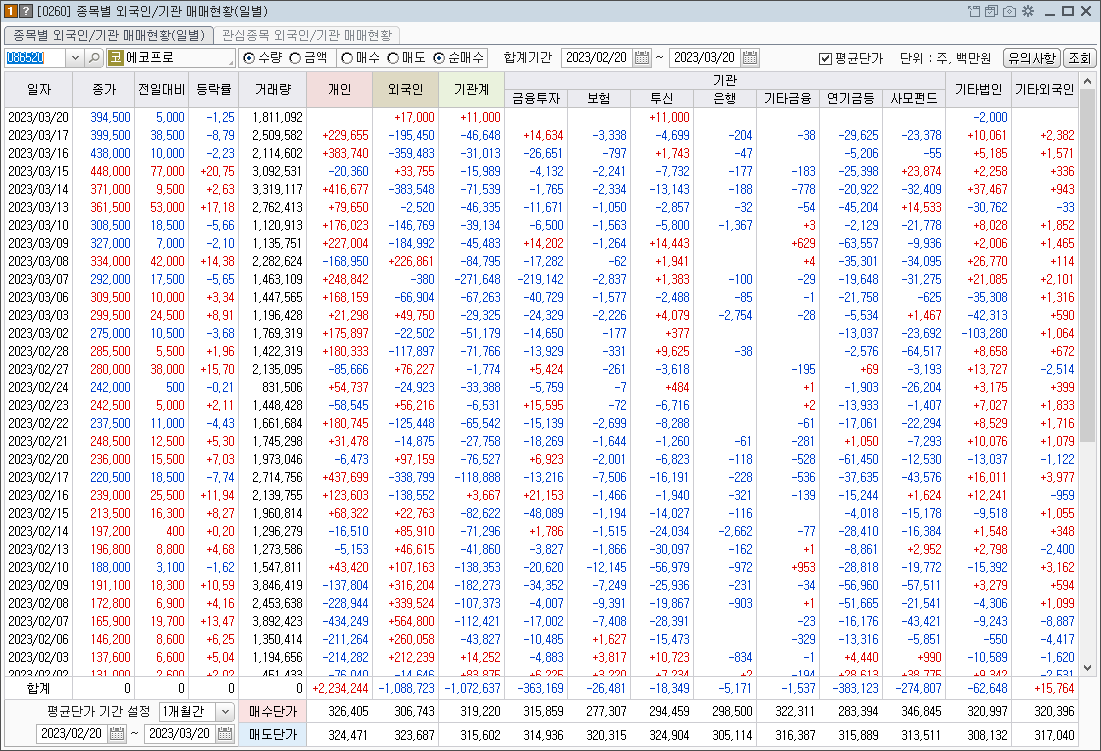
Task: Click the 기관계 column header
Action: pos(471,89)
